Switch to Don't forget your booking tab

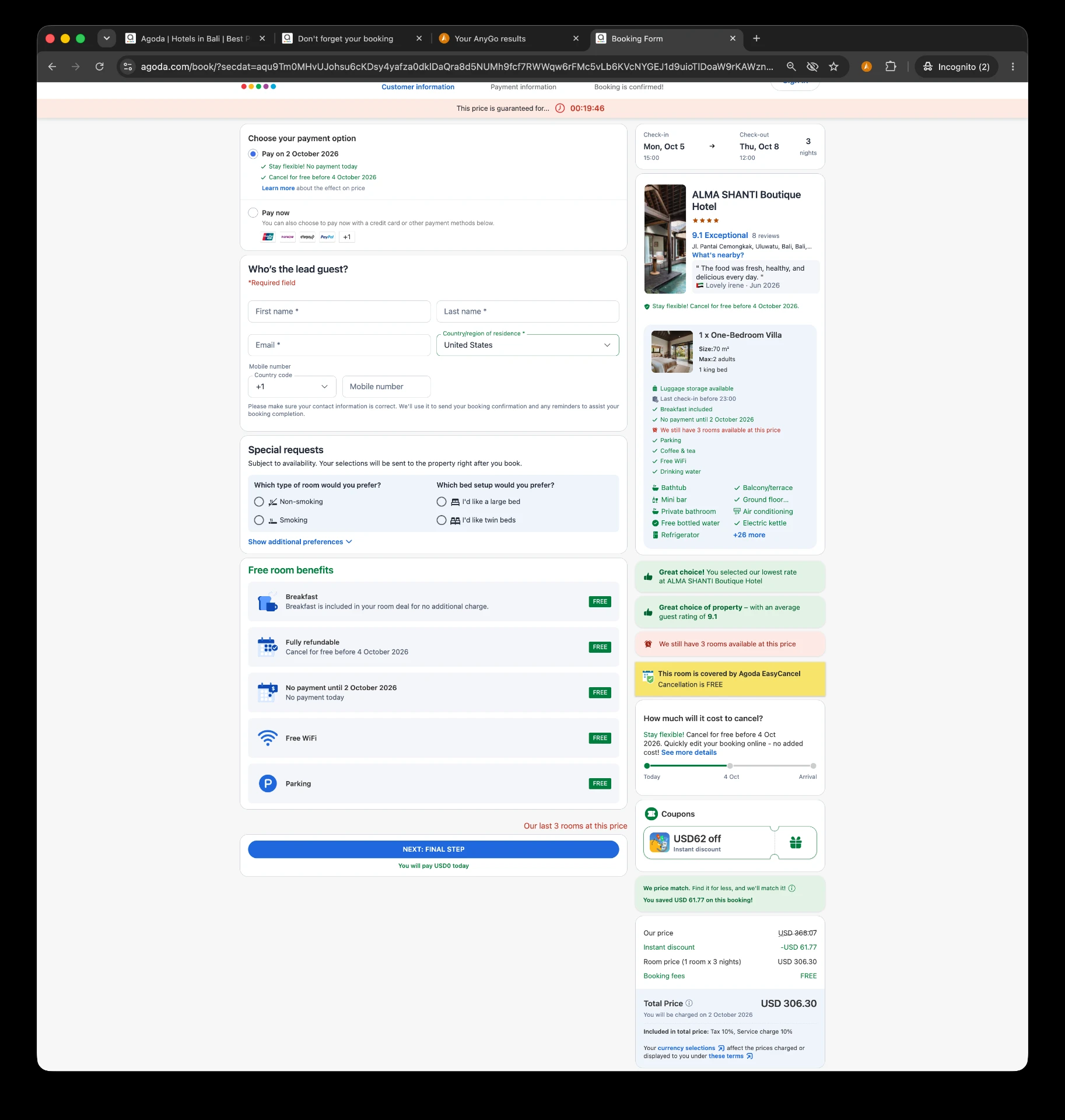352,38
